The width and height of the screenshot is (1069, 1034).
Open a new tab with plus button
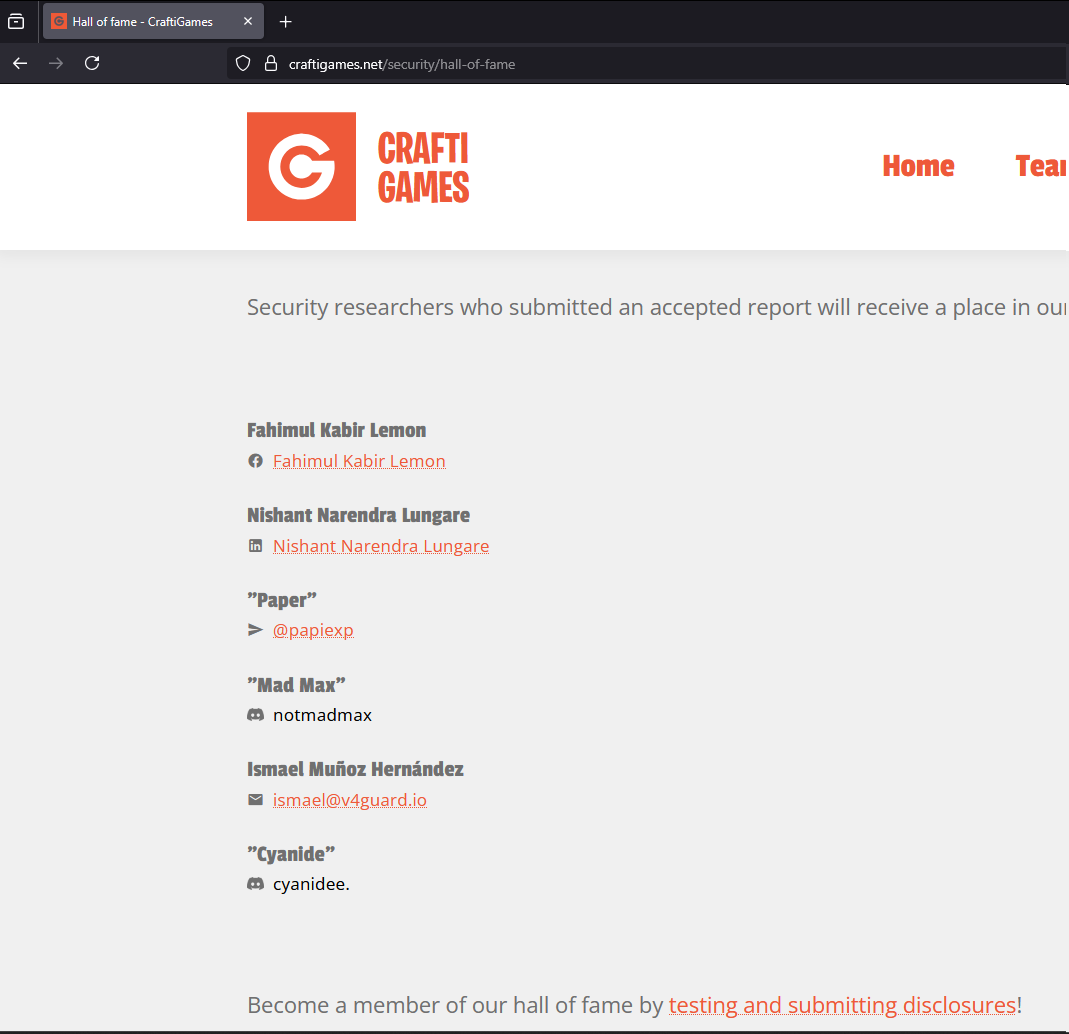[x=286, y=21]
